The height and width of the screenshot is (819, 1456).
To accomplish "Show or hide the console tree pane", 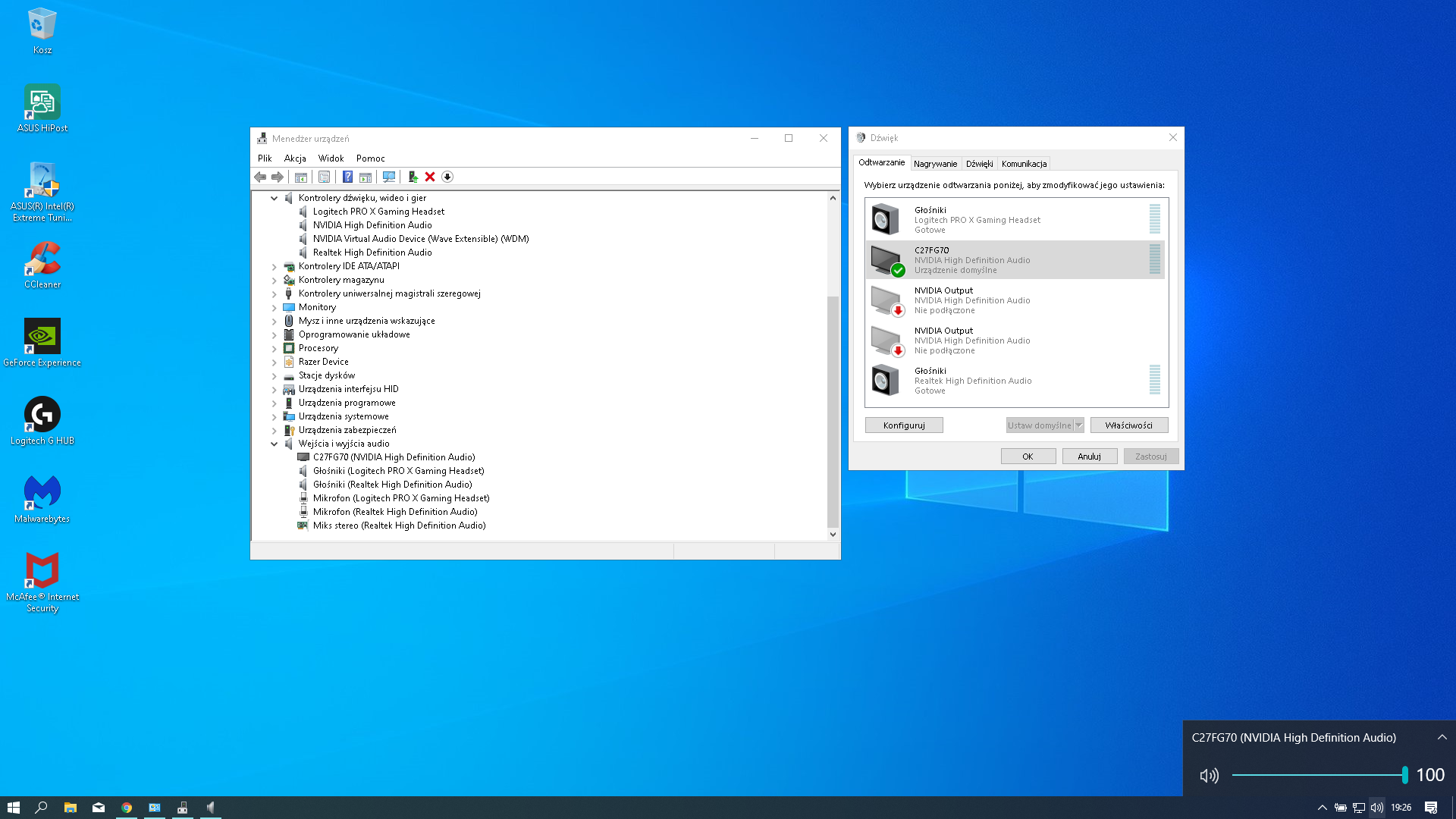I will tap(301, 177).
